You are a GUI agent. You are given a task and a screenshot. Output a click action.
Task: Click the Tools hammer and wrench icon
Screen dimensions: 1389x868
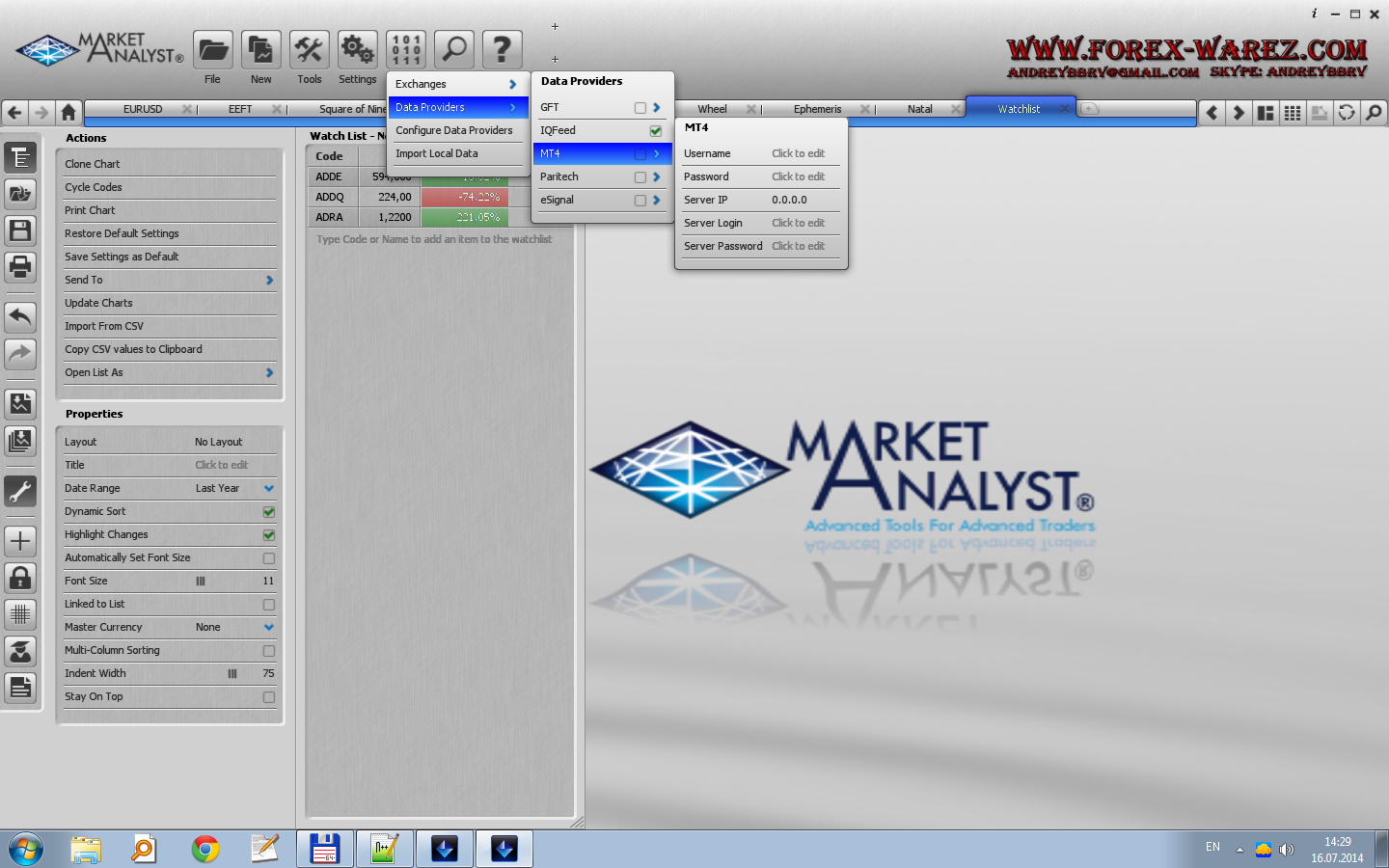click(310, 50)
